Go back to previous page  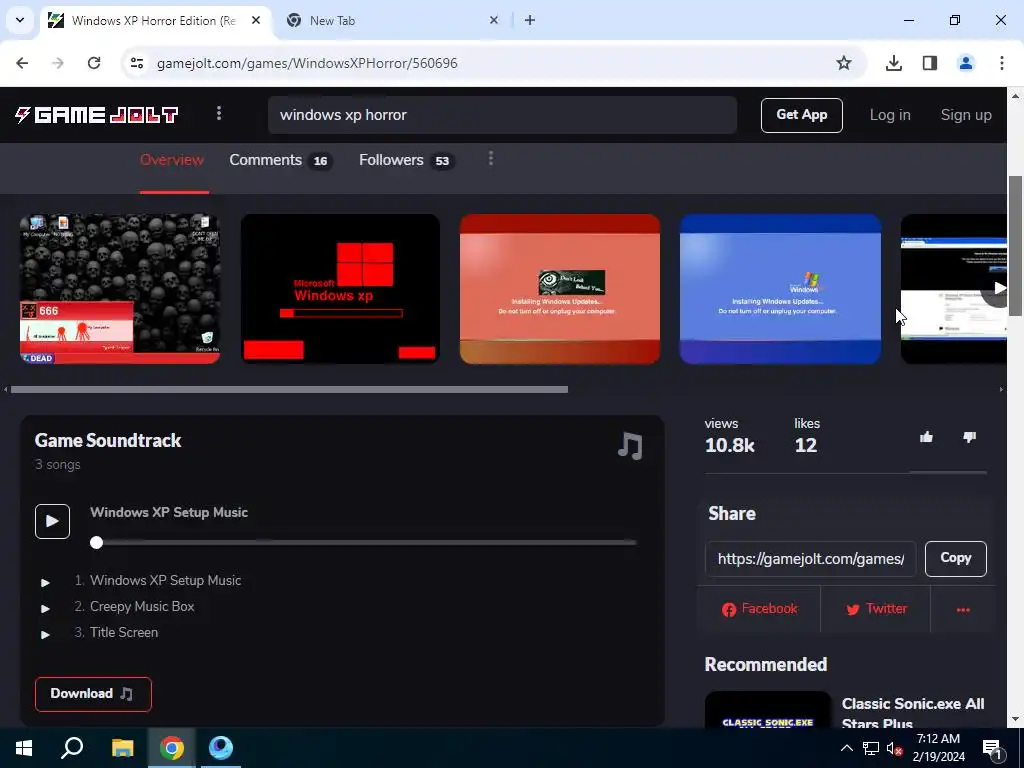(22, 63)
